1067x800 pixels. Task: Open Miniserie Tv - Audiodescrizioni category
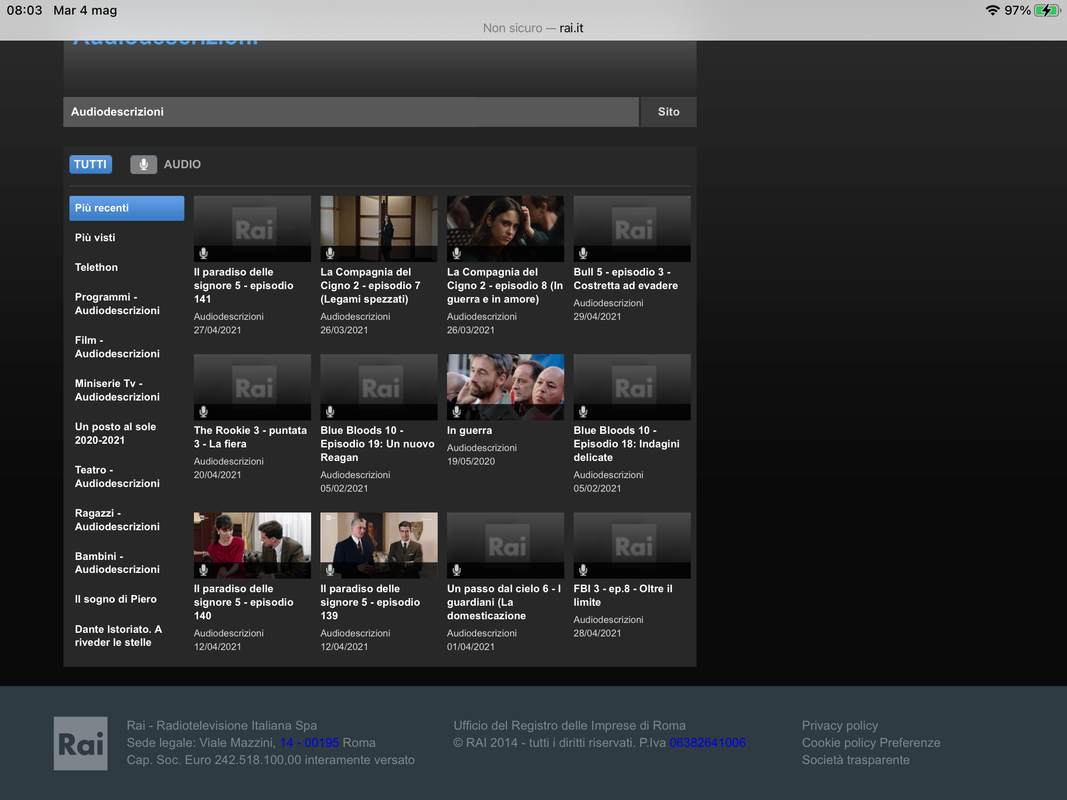coord(117,390)
